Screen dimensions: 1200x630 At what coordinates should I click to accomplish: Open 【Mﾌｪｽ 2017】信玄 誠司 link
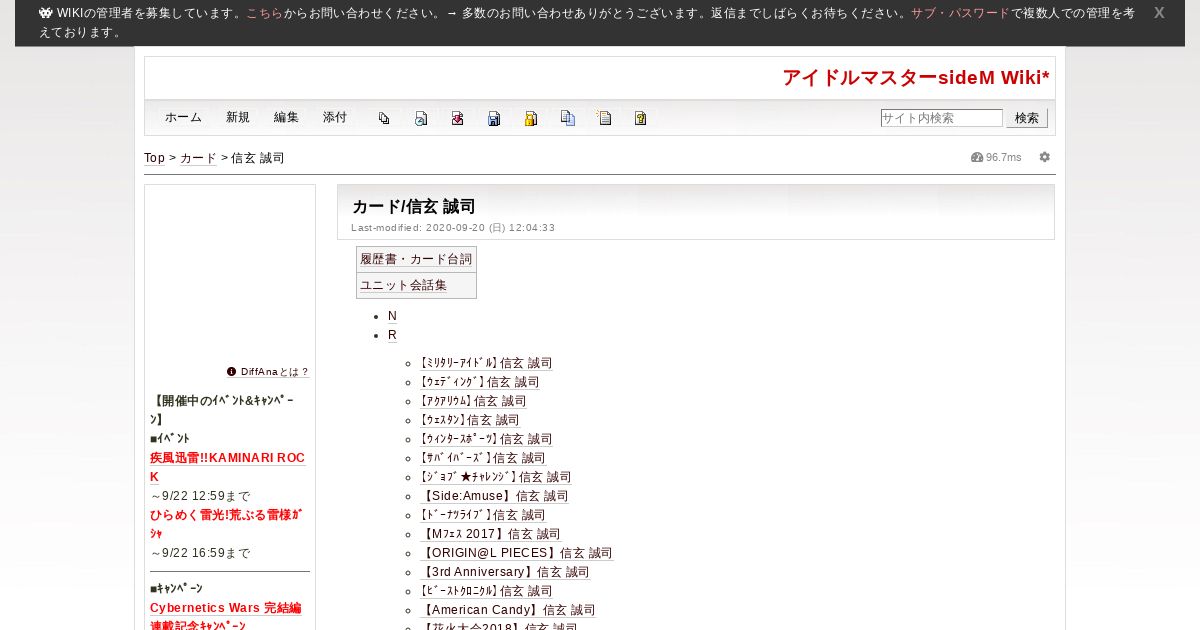[490, 535]
